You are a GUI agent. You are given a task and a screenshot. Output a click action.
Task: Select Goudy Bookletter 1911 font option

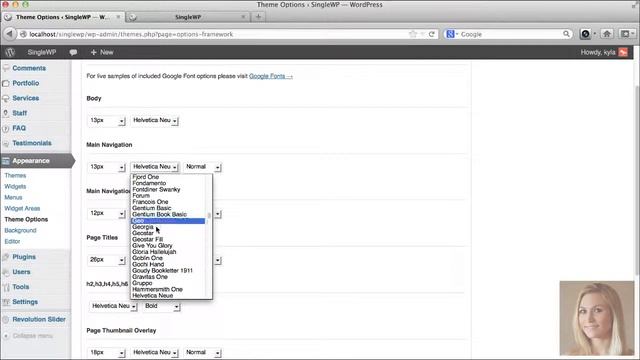(162, 271)
